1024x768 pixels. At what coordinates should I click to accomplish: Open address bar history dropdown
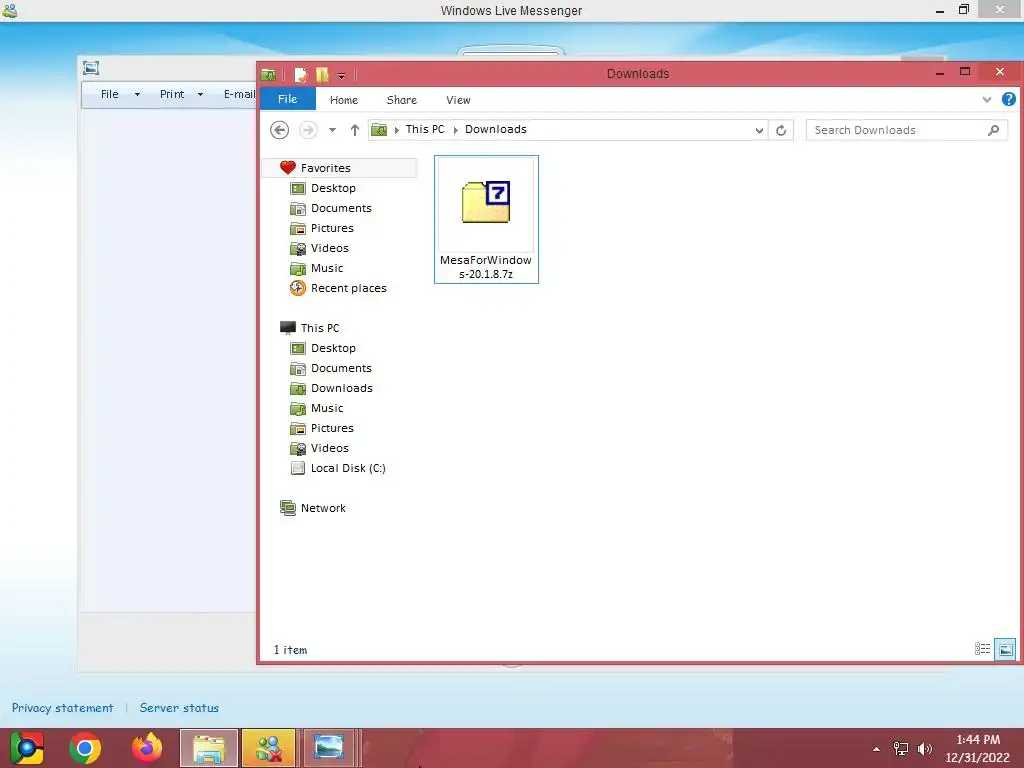(x=759, y=130)
